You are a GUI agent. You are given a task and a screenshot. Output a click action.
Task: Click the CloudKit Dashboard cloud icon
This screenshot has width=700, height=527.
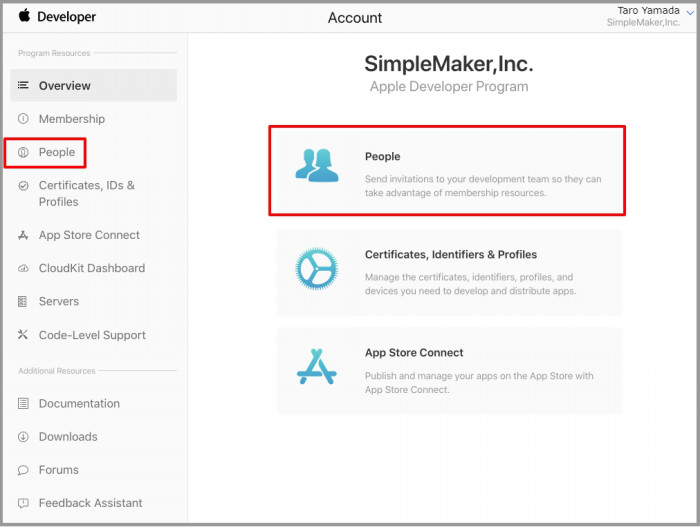click(x=23, y=268)
